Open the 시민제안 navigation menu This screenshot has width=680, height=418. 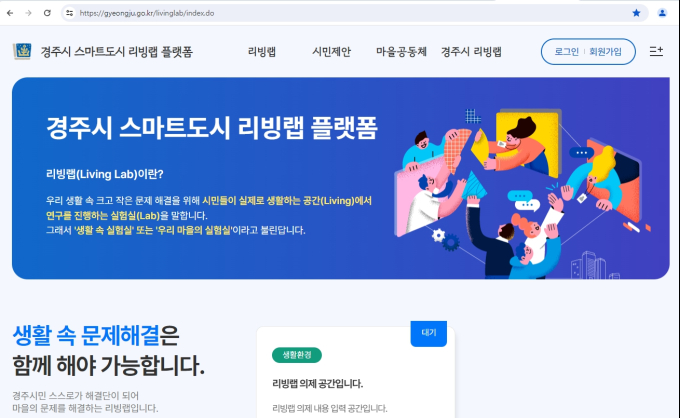click(x=332, y=52)
